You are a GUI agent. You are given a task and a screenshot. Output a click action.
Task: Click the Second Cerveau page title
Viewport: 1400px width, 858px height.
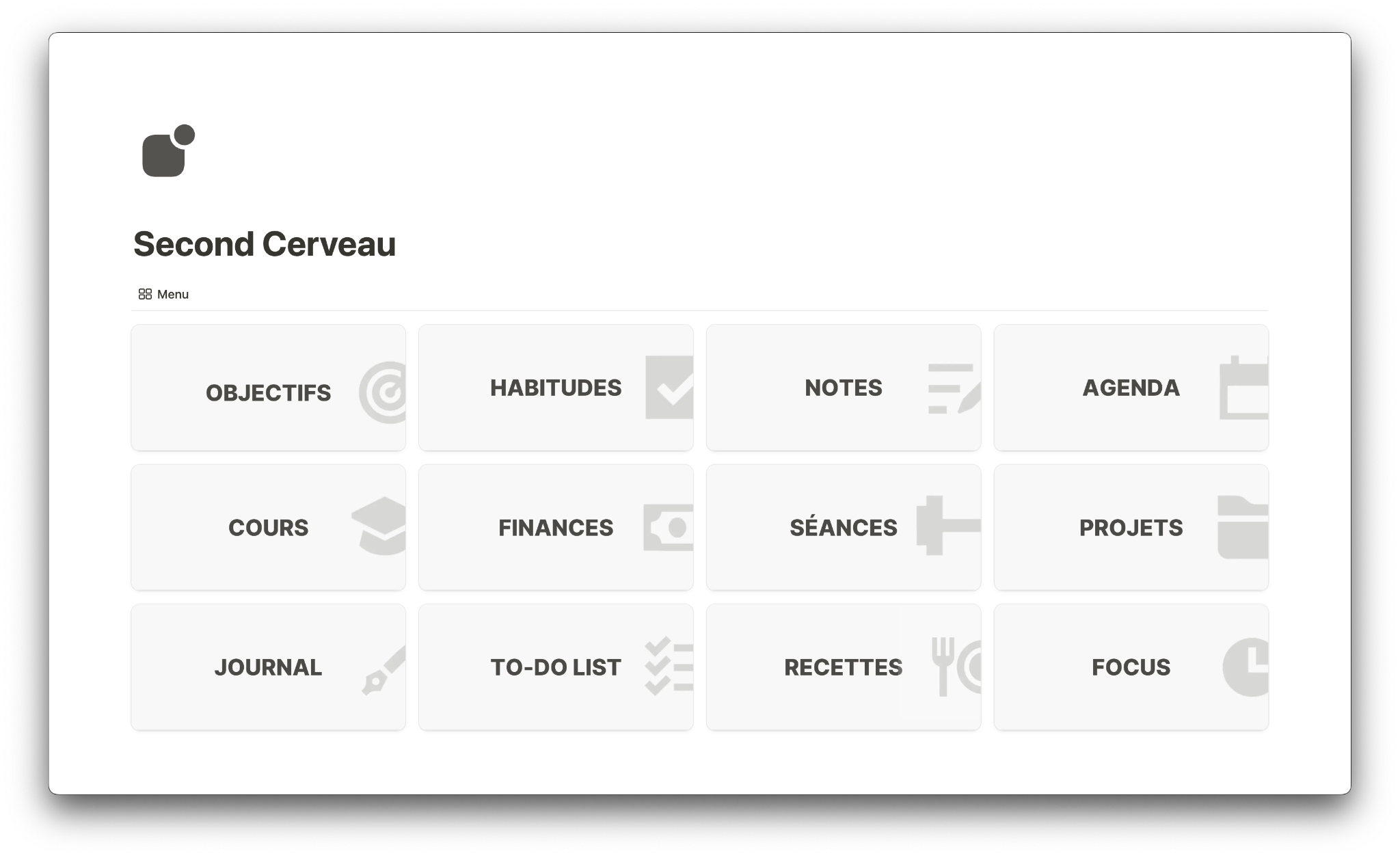[265, 244]
